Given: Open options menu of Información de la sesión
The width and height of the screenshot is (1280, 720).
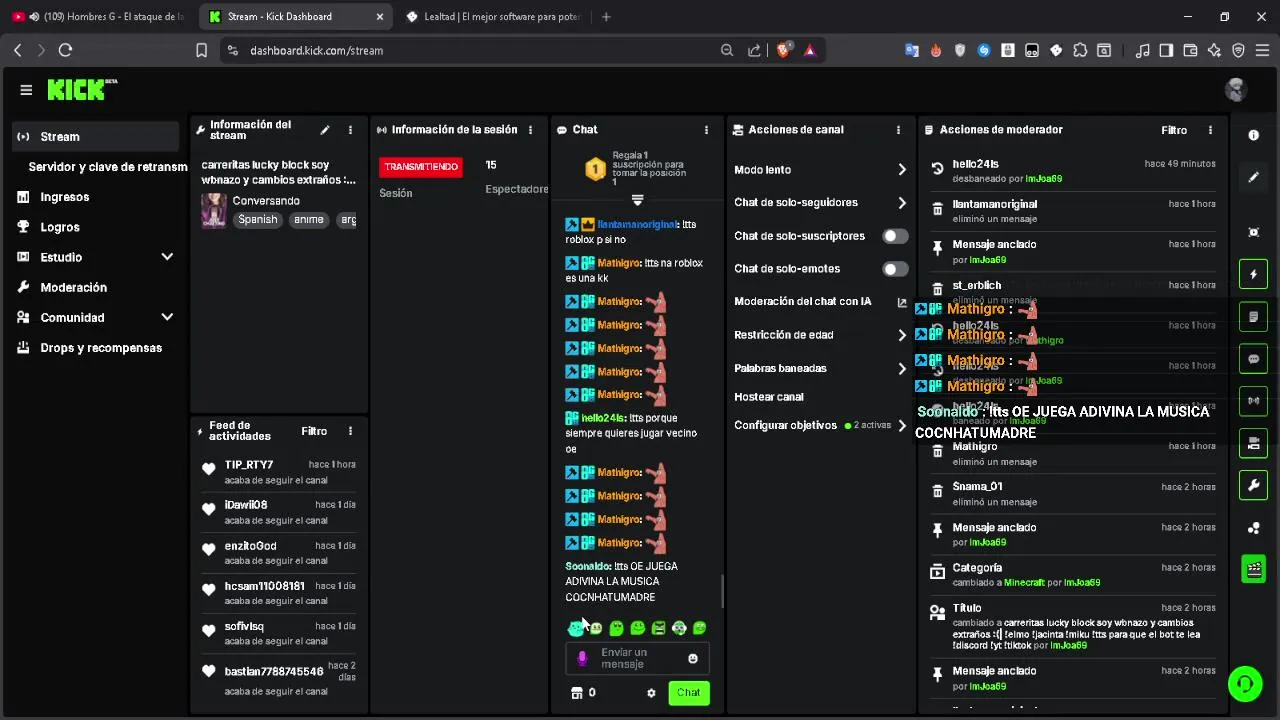Looking at the screenshot, I should [x=531, y=130].
